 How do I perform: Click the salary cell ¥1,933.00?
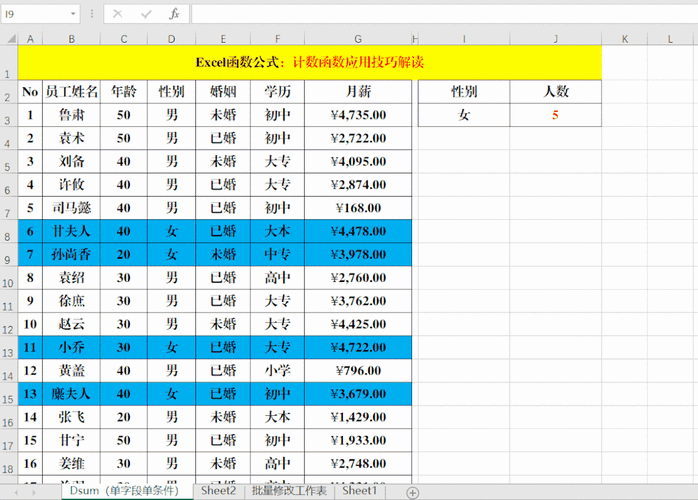(x=358, y=440)
